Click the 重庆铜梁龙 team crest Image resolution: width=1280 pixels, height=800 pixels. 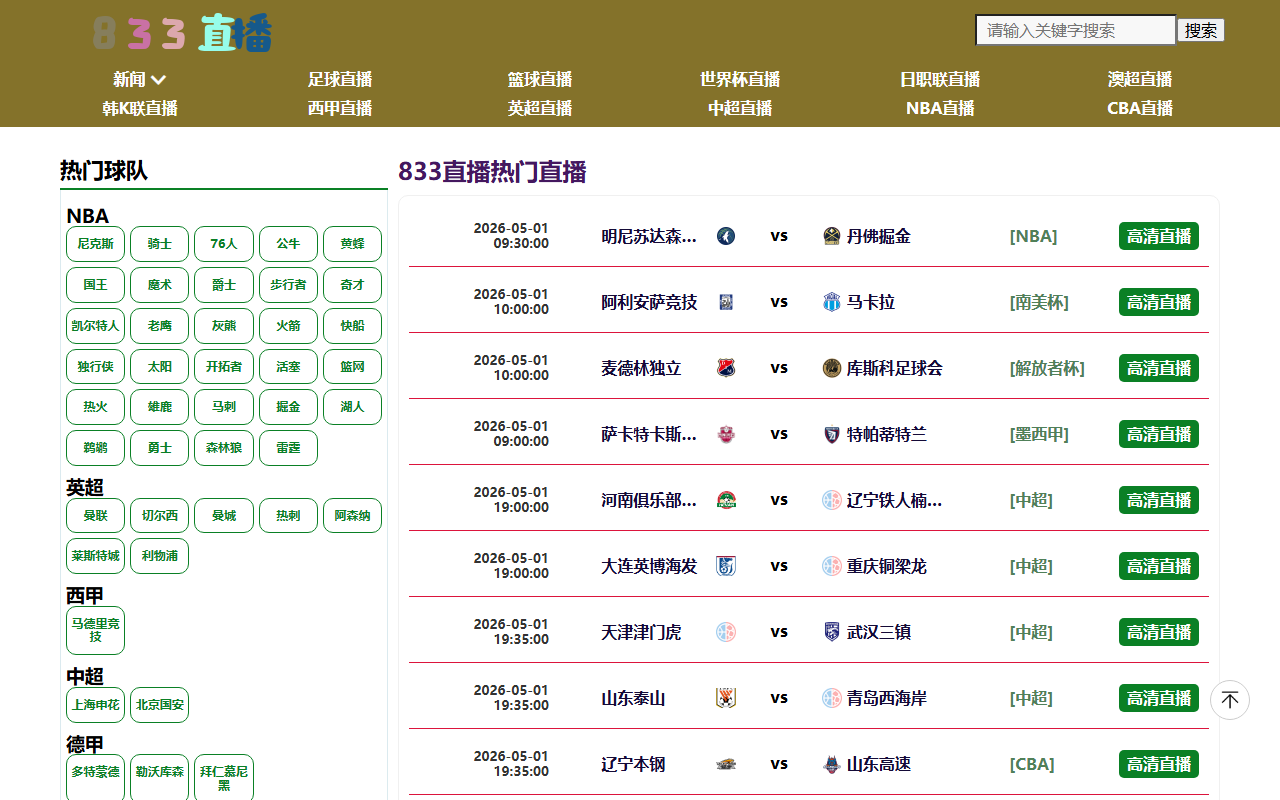tap(832, 566)
